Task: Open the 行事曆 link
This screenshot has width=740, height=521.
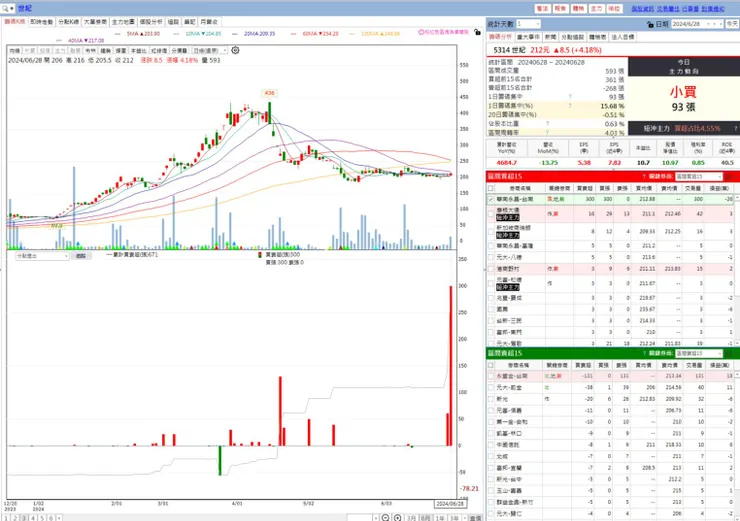Action: click(x=689, y=9)
